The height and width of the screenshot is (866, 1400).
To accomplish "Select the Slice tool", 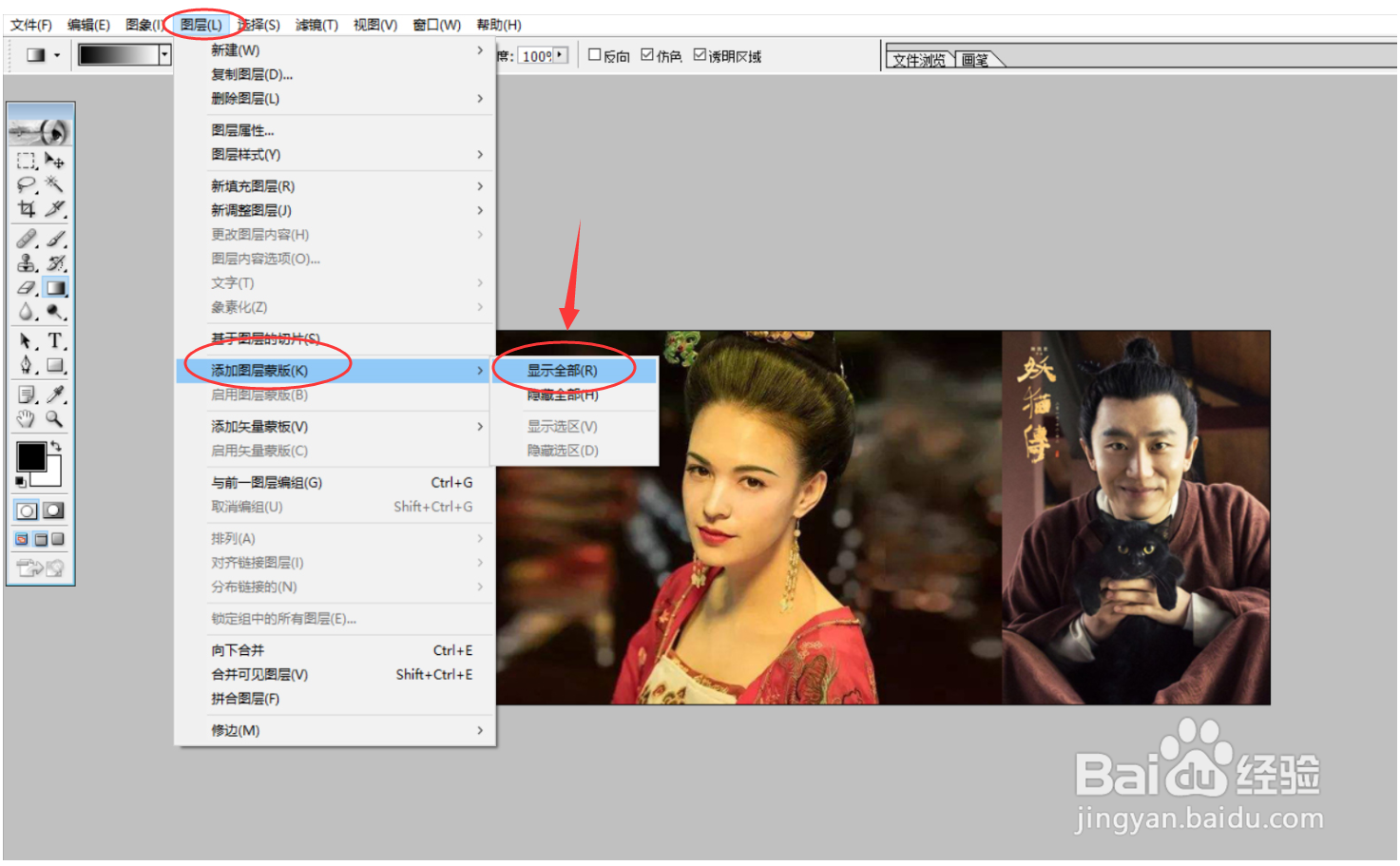I will 55,208.
